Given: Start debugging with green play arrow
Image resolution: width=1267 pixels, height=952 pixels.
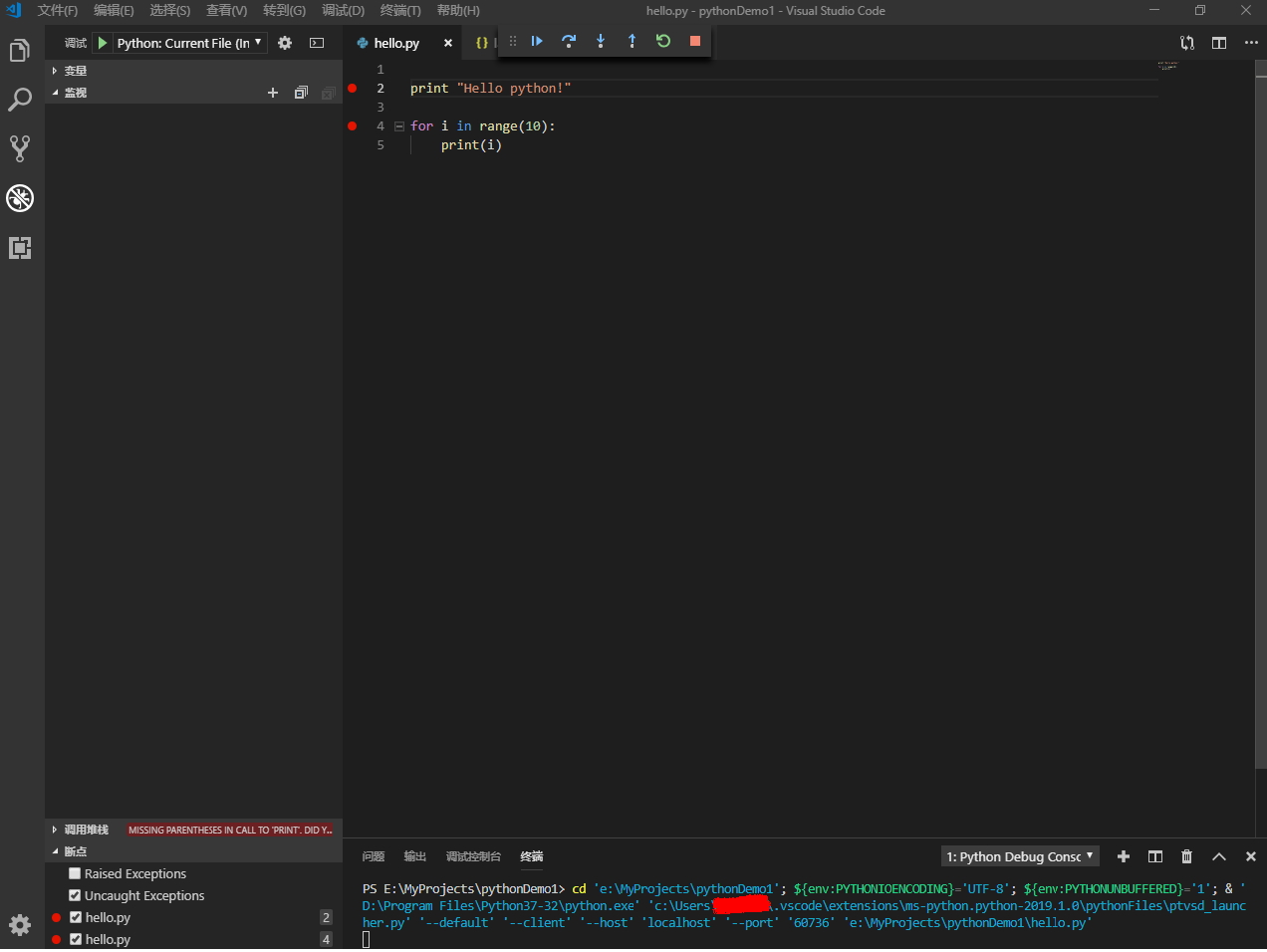Looking at the screenshot, I should point(103,43).
